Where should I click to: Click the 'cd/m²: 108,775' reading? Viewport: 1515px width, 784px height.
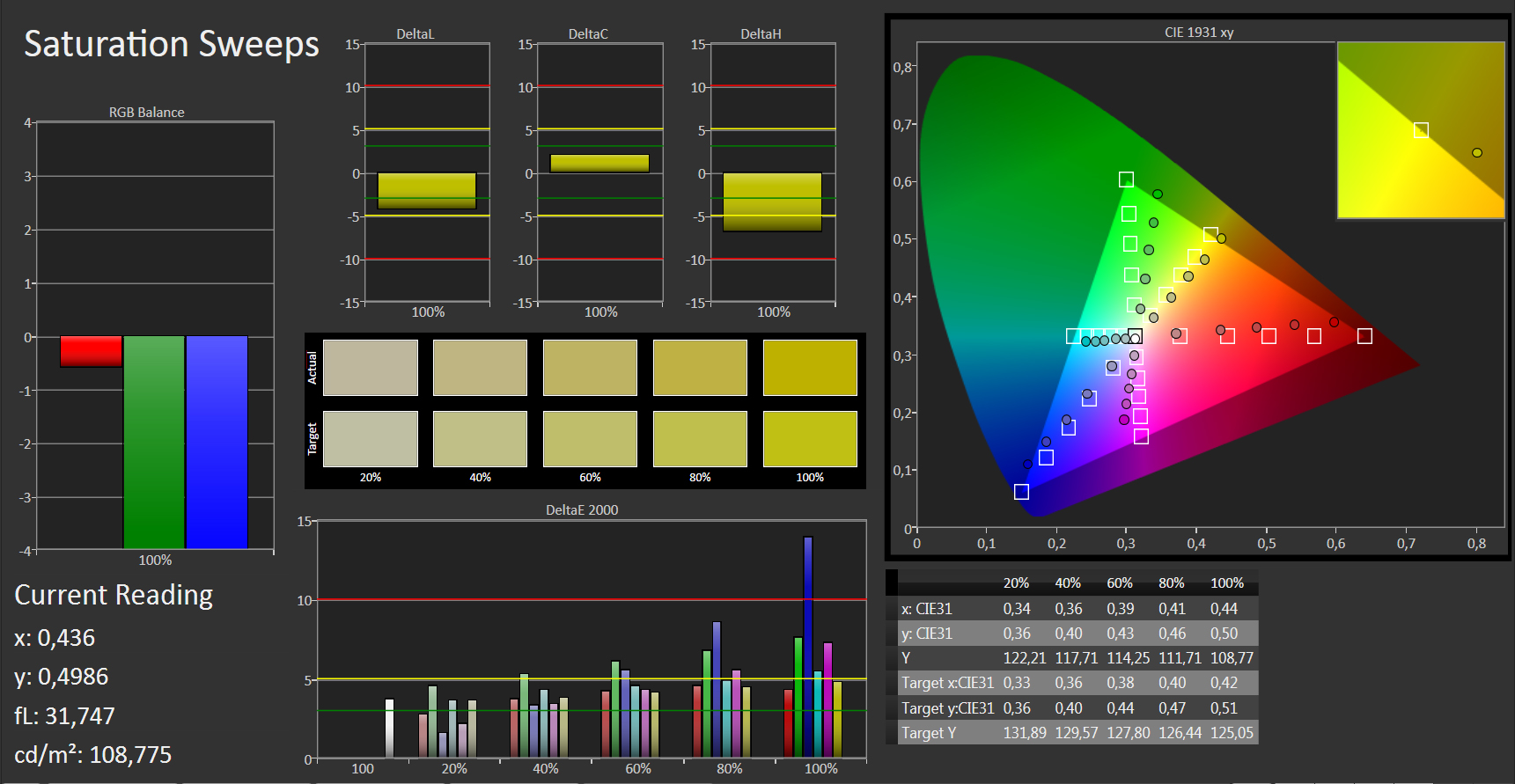pyautogui.click(x=93, y=754)
